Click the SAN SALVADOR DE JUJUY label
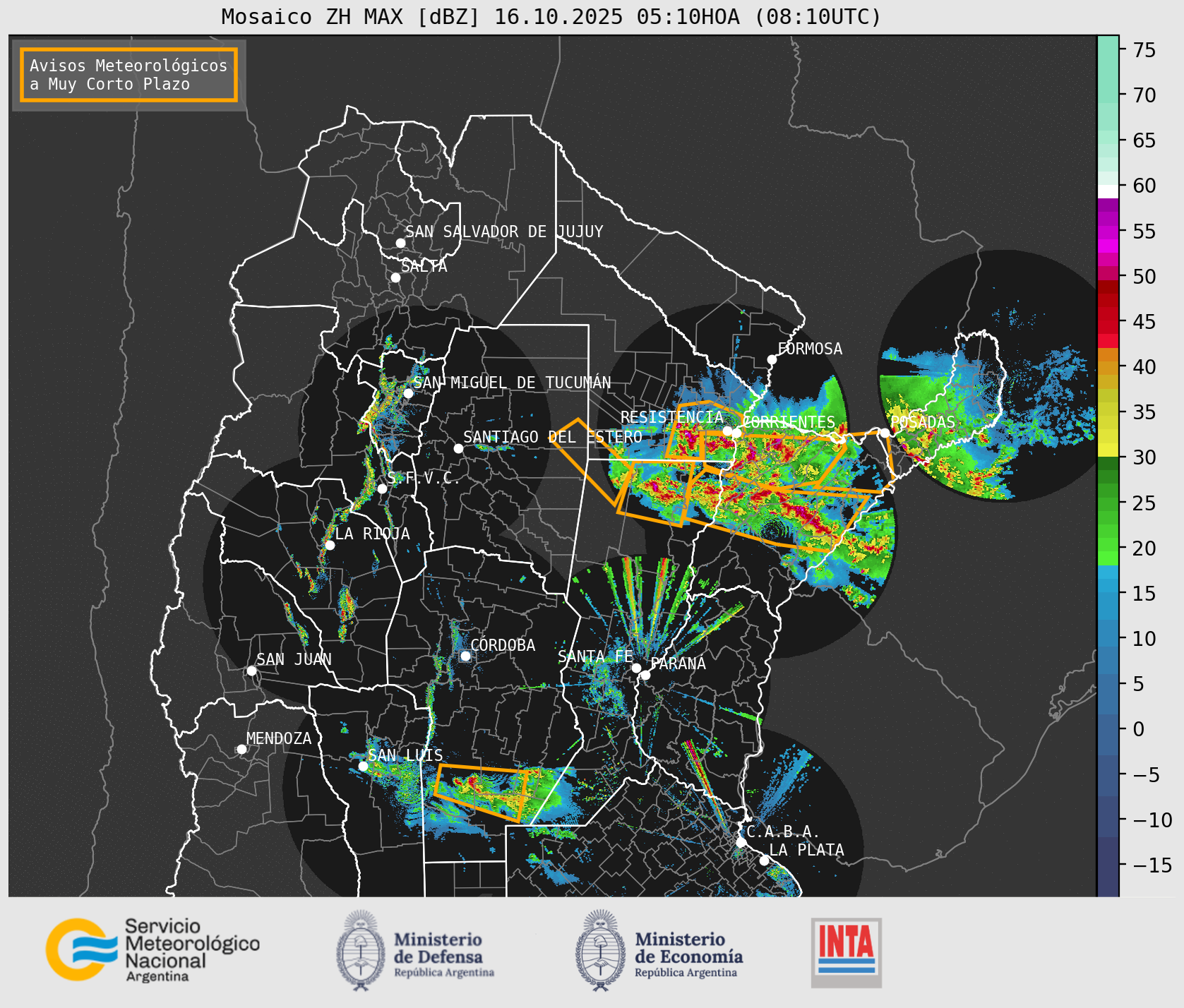The height and width of the screenshot is (1008, 1184). (x=504, y=232)
